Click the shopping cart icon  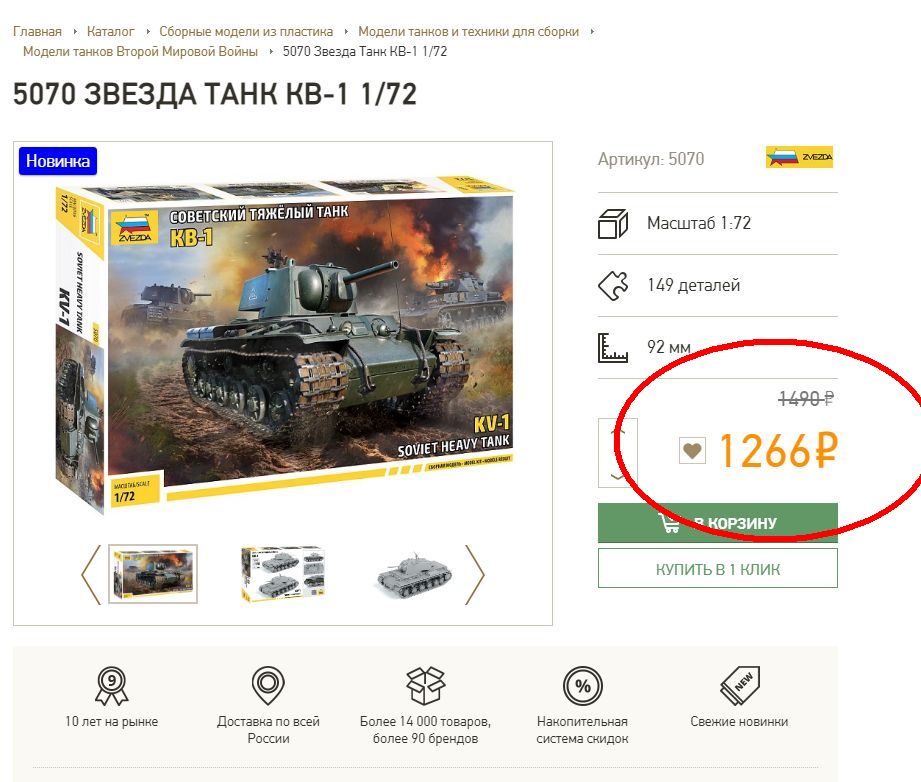point(669,523)
